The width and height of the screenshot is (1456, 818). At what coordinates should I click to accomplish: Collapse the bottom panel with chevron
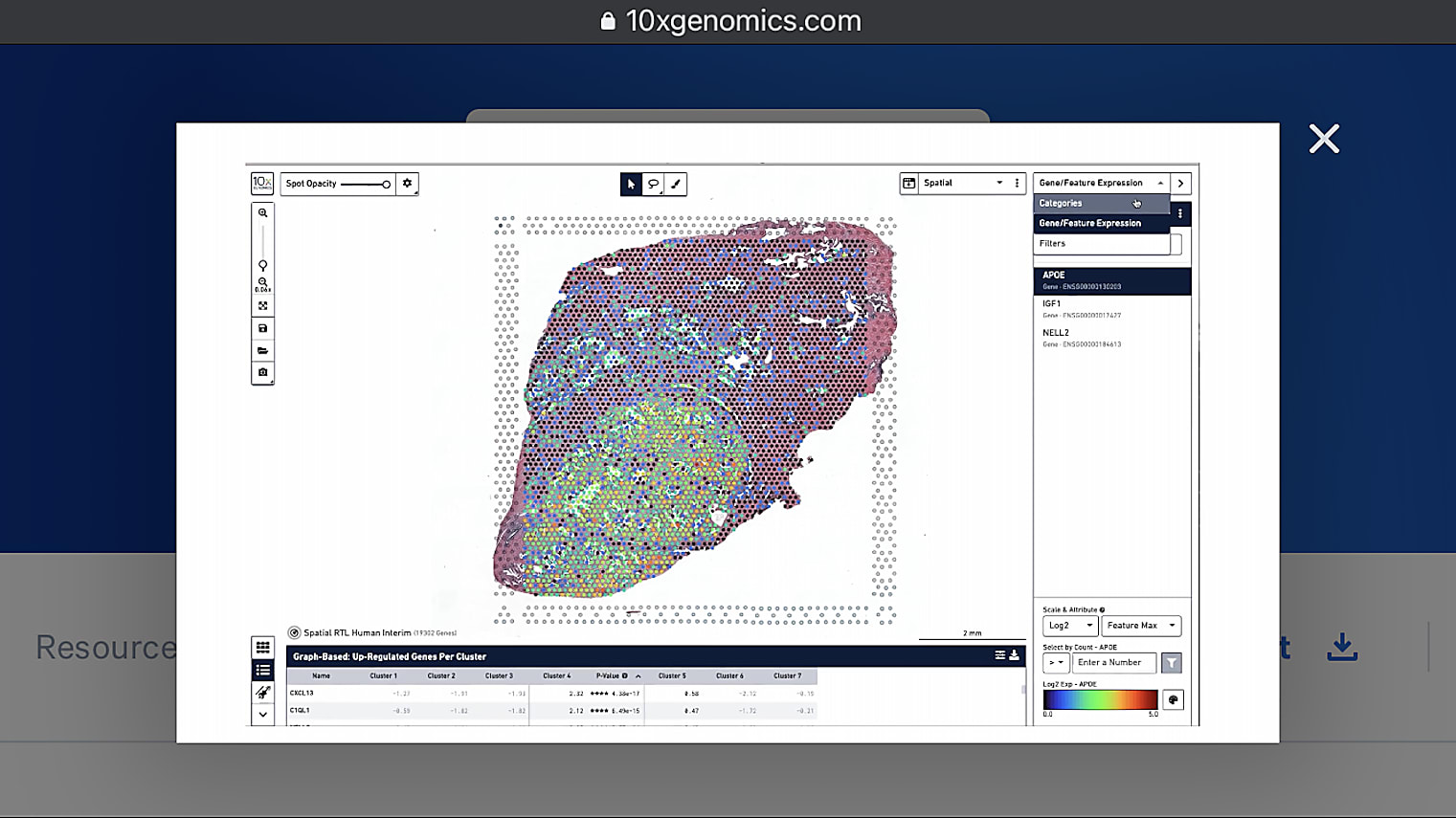(x=262, y=714)
